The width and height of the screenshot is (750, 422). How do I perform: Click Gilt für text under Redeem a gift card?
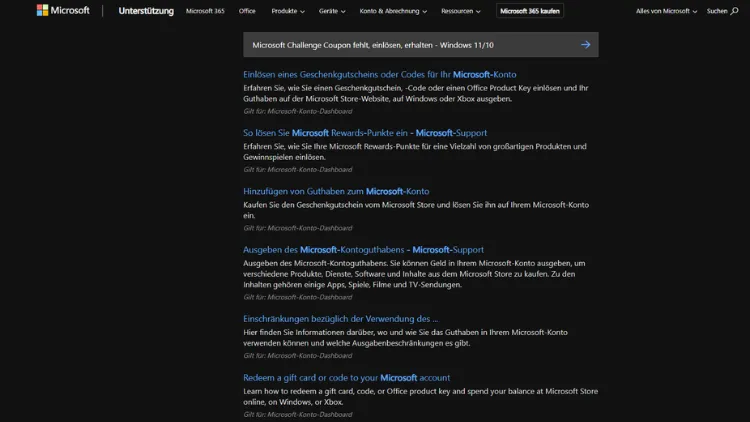tap(298, 414)
